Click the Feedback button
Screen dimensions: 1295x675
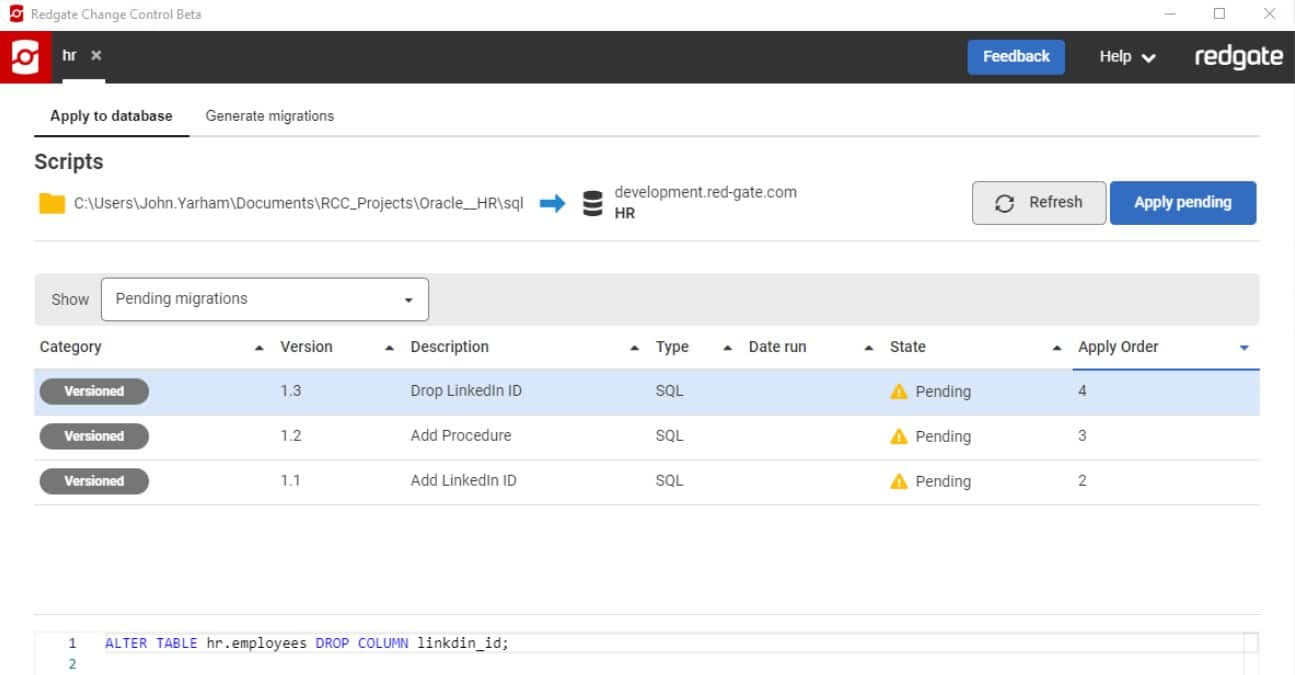tap(1016, 57)
